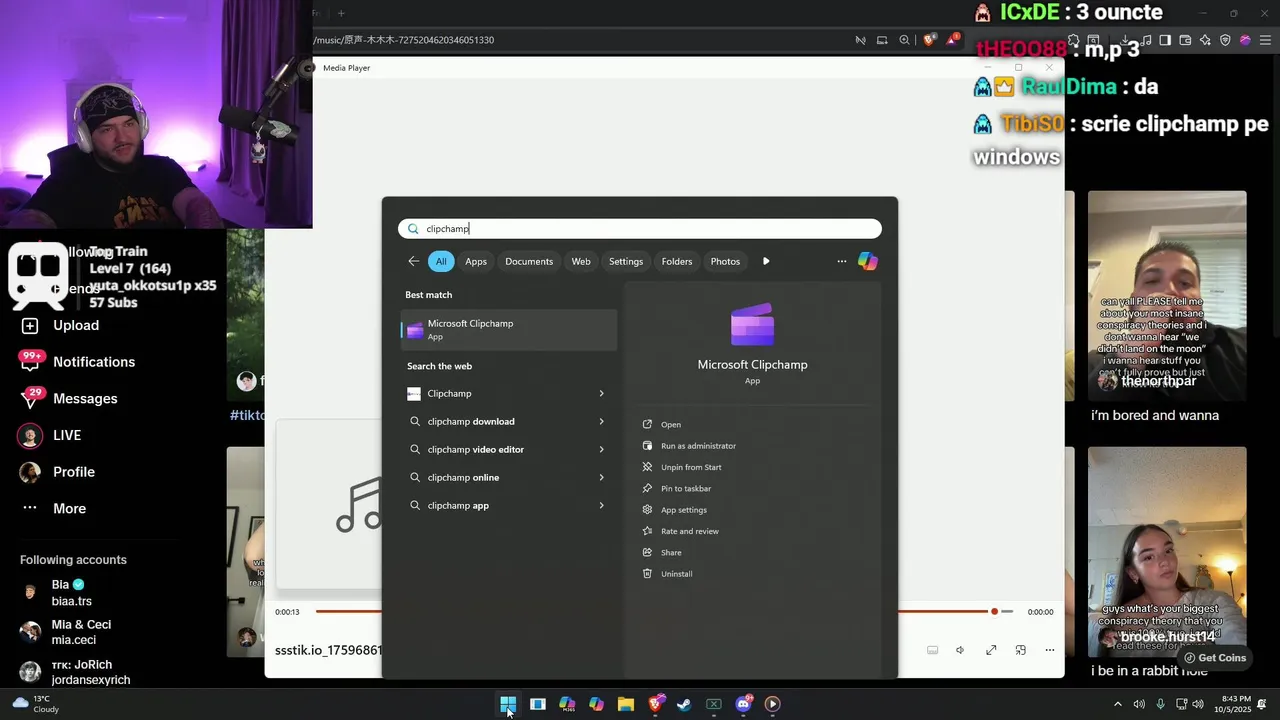The height and width of the screenshot is (720, 1280).
Task: Go back using the search panel arrow
Action: [413, 261]
